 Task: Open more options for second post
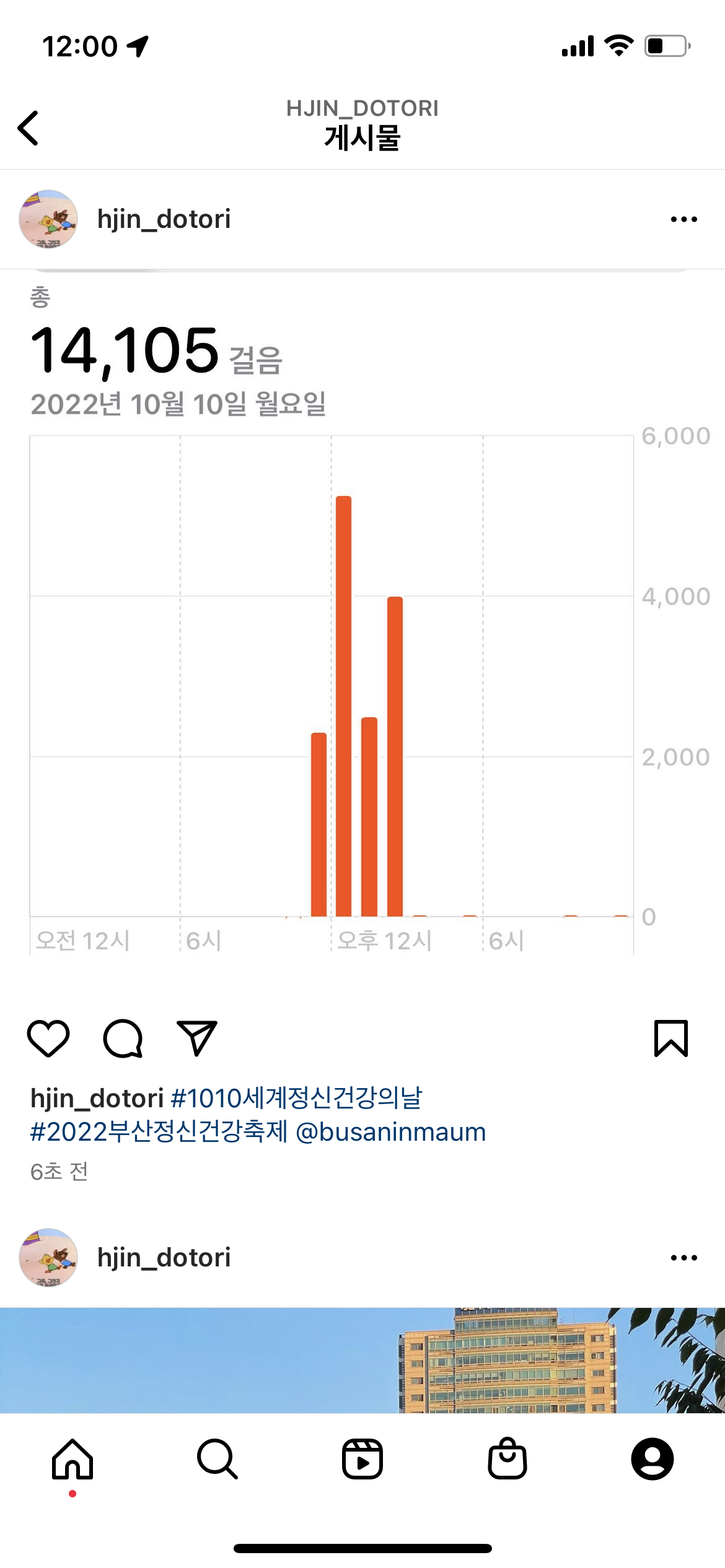coord(683,1258)
